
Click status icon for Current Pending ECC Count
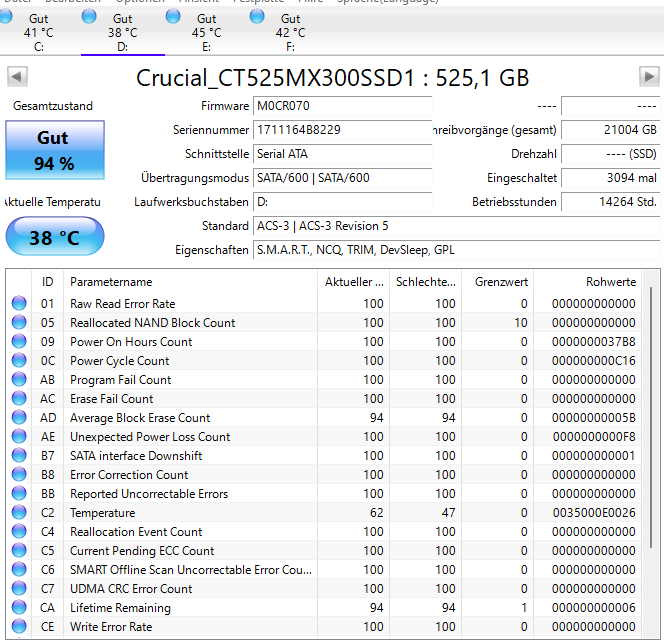point(19,550)
